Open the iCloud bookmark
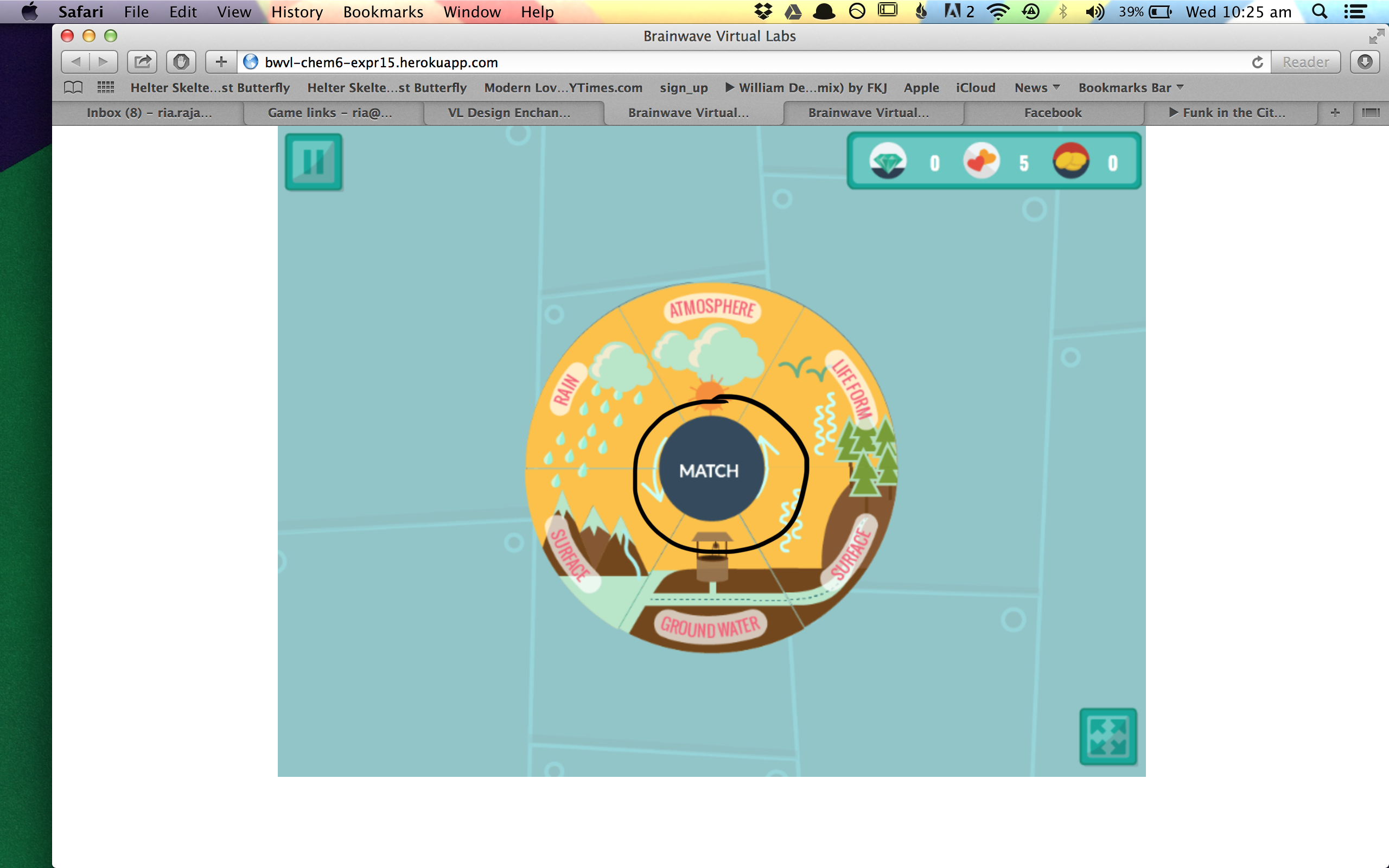The image size is (1389, 868). tap(975, 88)
